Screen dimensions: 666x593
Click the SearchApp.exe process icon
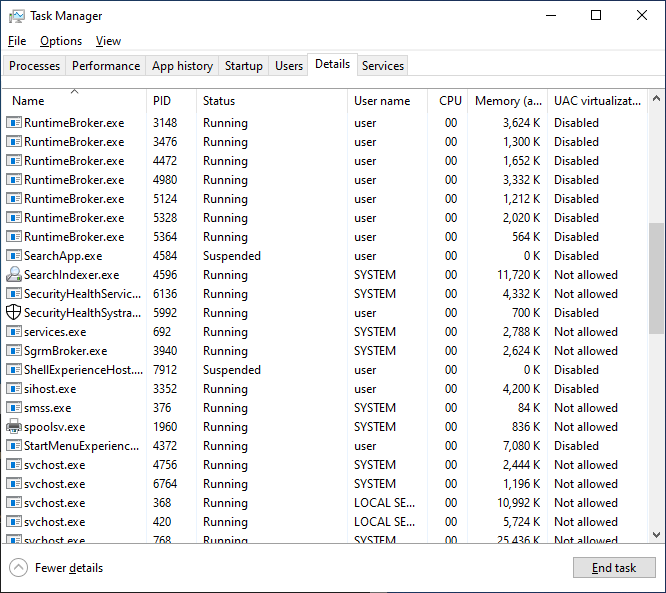coord(14,256)
